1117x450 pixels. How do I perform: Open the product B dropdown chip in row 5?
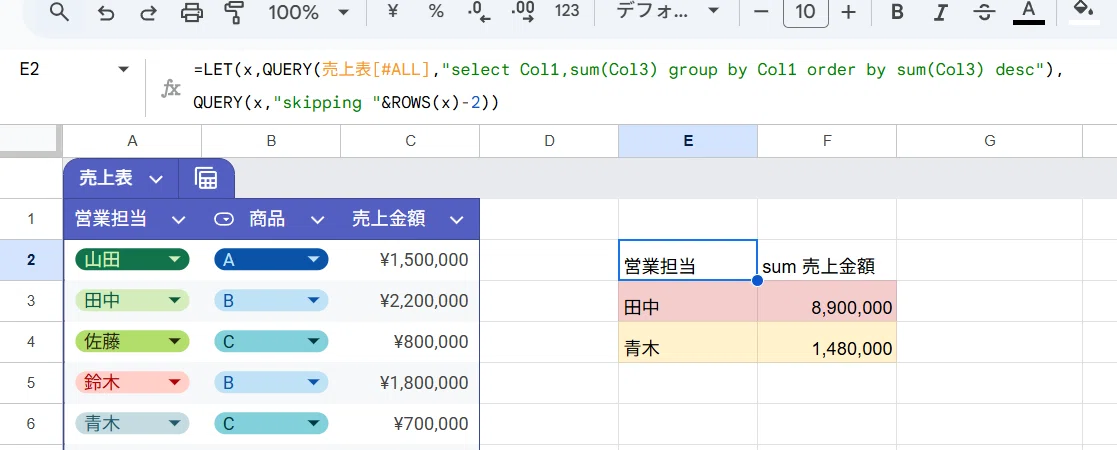tap(271, 383)
